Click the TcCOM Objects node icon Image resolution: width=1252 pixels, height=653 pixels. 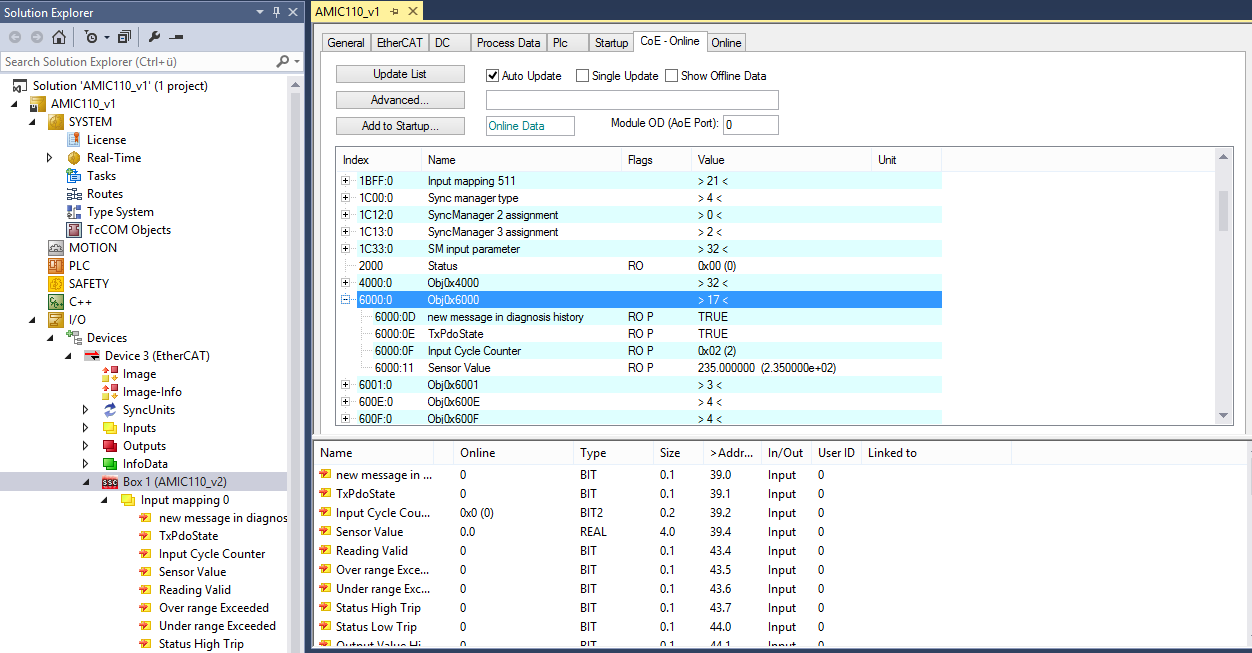[x=74, y=230]
